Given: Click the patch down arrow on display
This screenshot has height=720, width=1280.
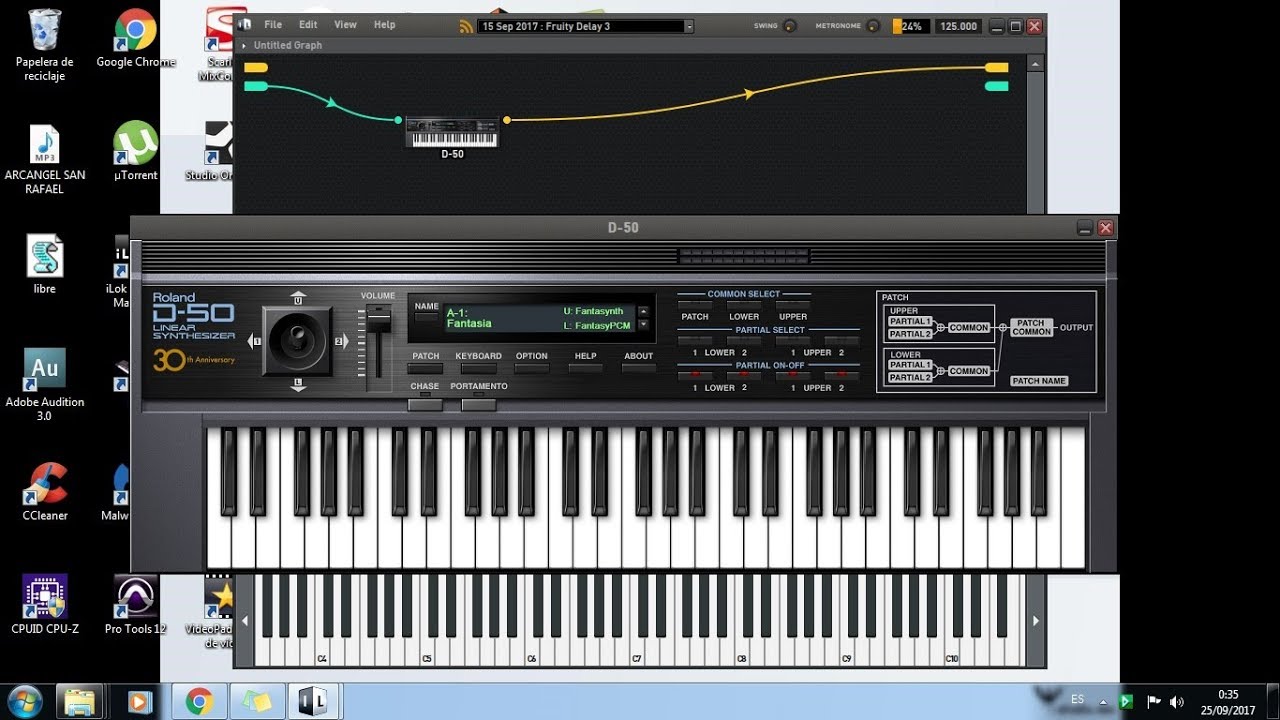Looking at the screenshot, I should [643, 324].
